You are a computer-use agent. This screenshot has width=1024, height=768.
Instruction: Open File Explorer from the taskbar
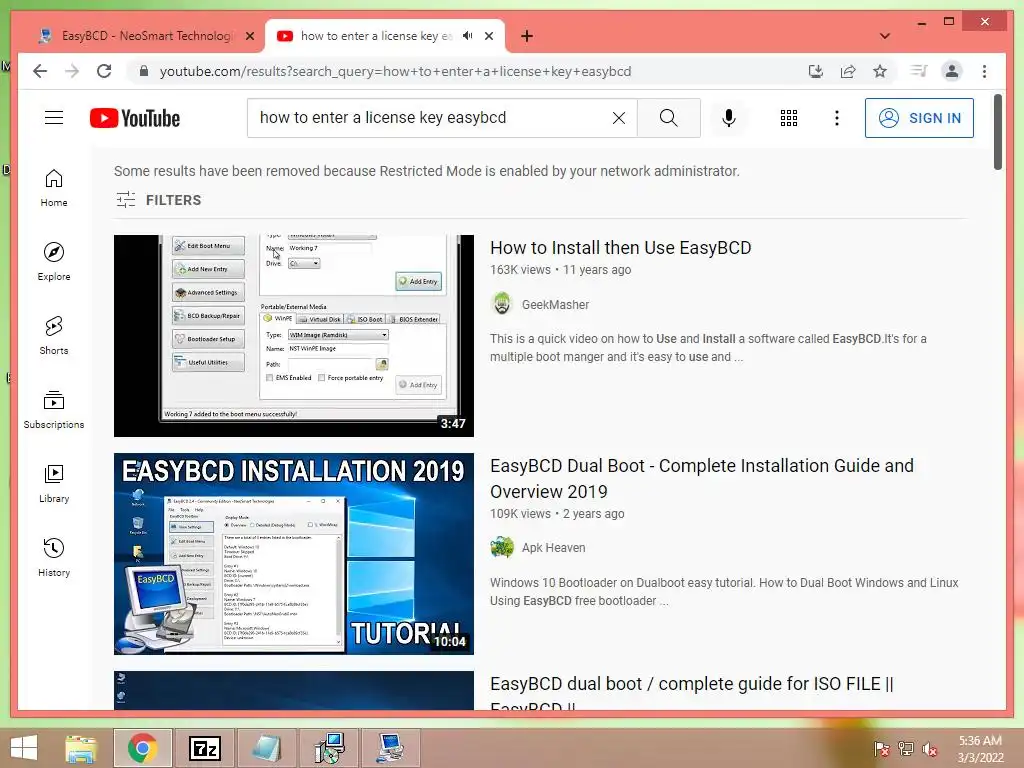coord(80,748)
